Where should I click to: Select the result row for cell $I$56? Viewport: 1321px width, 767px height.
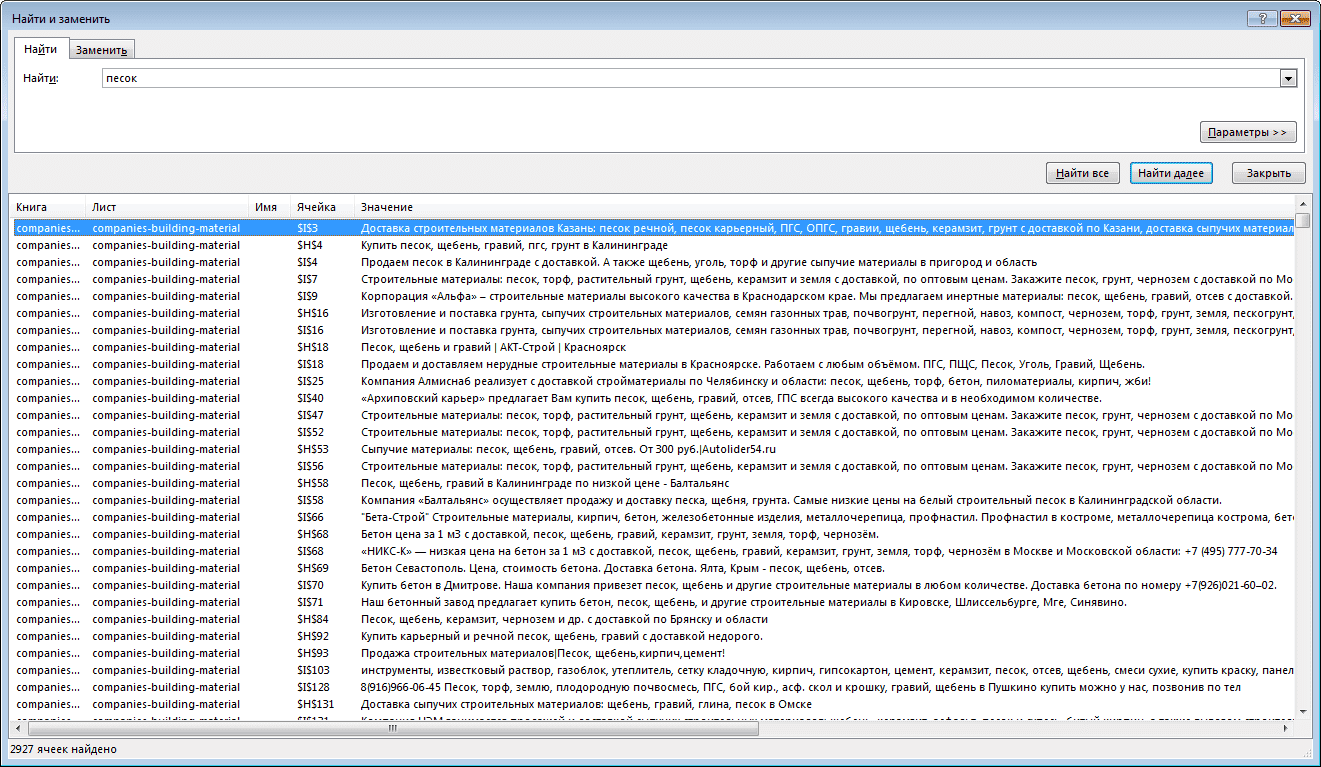[652, 466]
